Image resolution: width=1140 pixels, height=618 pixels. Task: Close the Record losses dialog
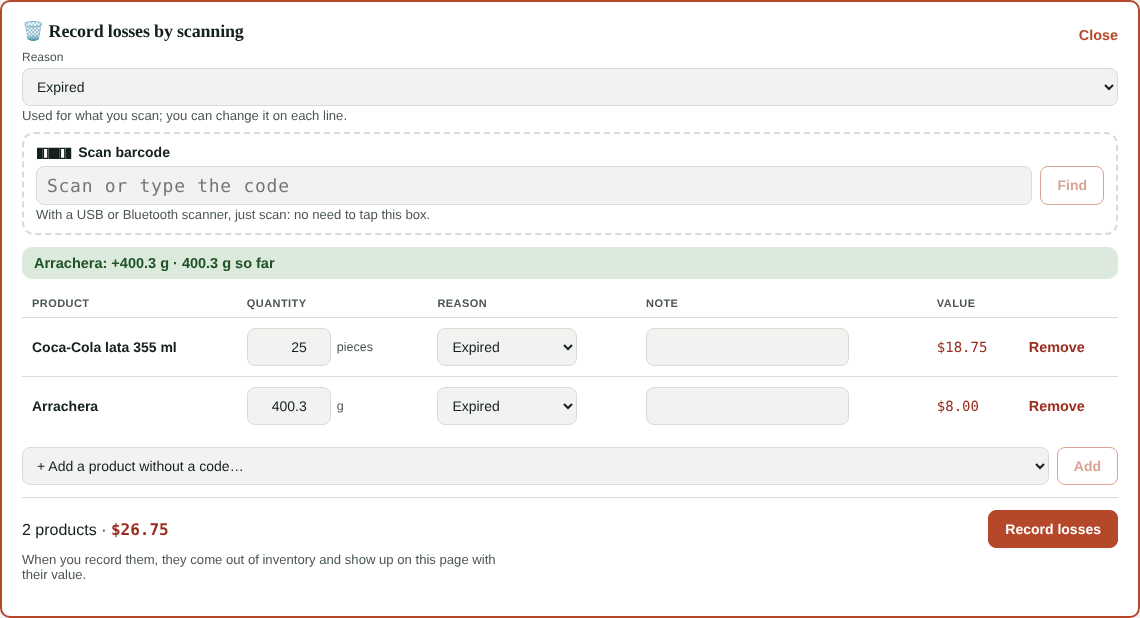click(x=1098, y=36)
